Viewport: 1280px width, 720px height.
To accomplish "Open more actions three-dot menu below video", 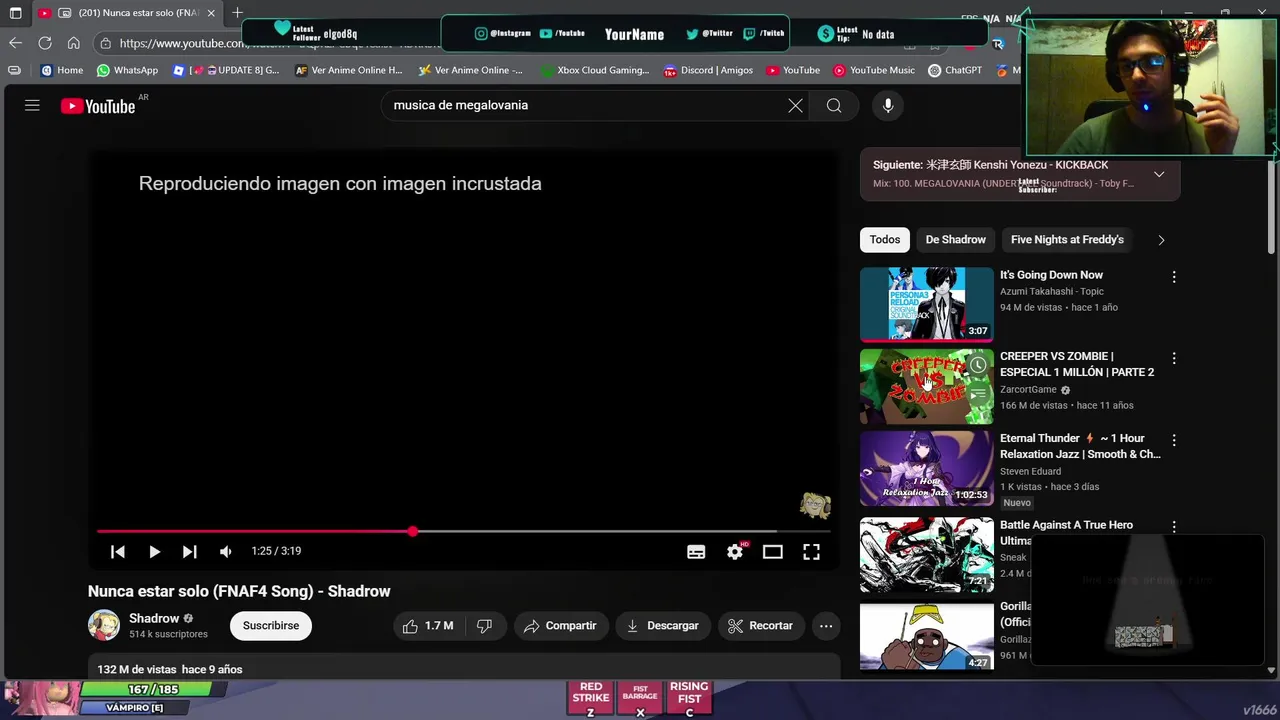I will click(x=826, y=626).
